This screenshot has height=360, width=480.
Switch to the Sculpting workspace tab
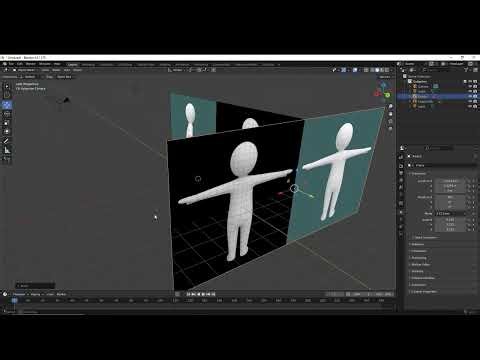(106, 65)
